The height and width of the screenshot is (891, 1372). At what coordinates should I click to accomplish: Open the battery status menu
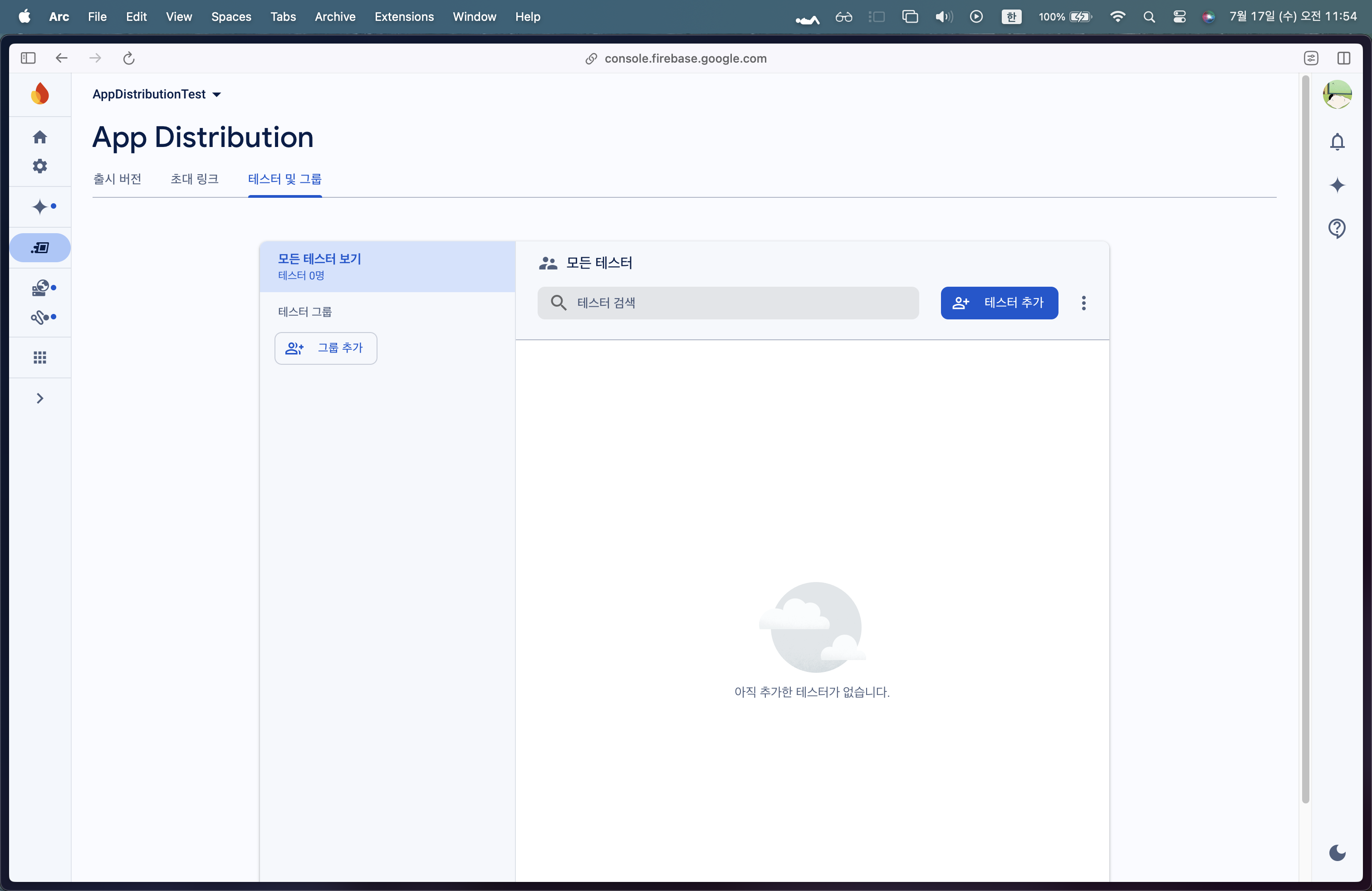coord(1065,17)
